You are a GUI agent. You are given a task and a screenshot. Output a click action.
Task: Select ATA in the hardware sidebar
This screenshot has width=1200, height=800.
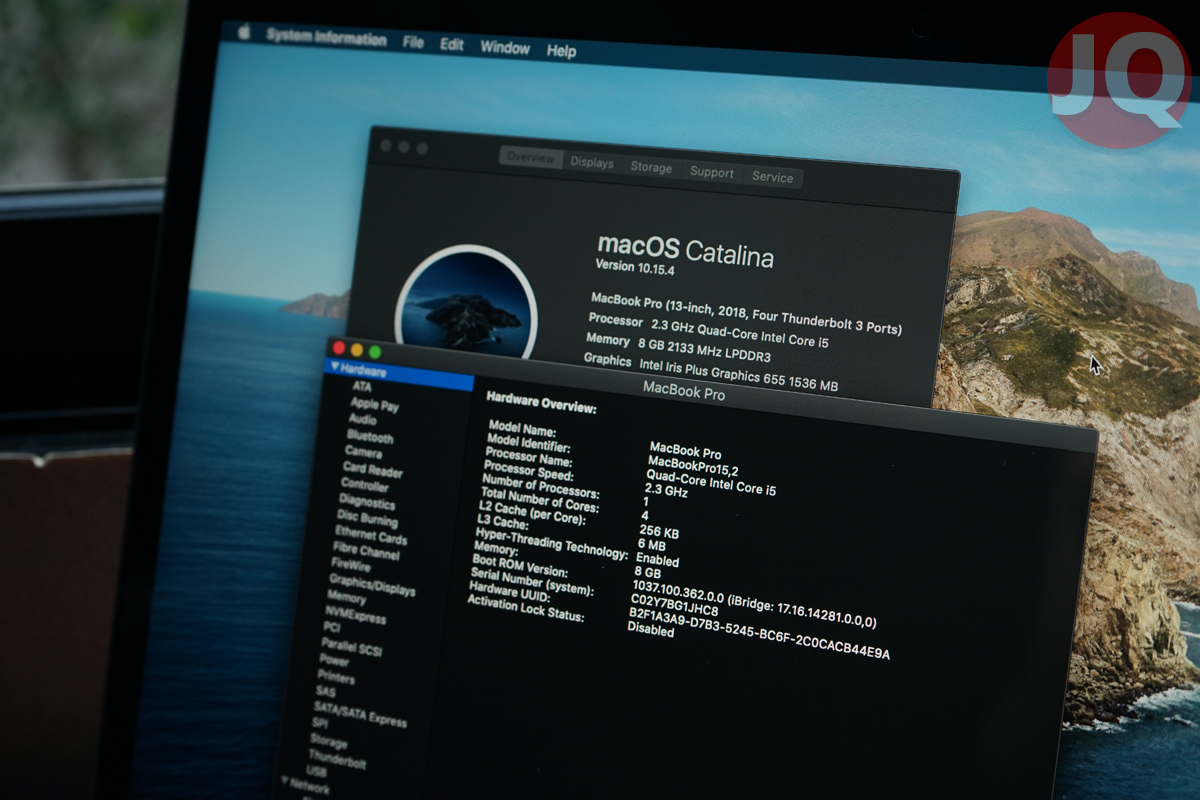361,387
